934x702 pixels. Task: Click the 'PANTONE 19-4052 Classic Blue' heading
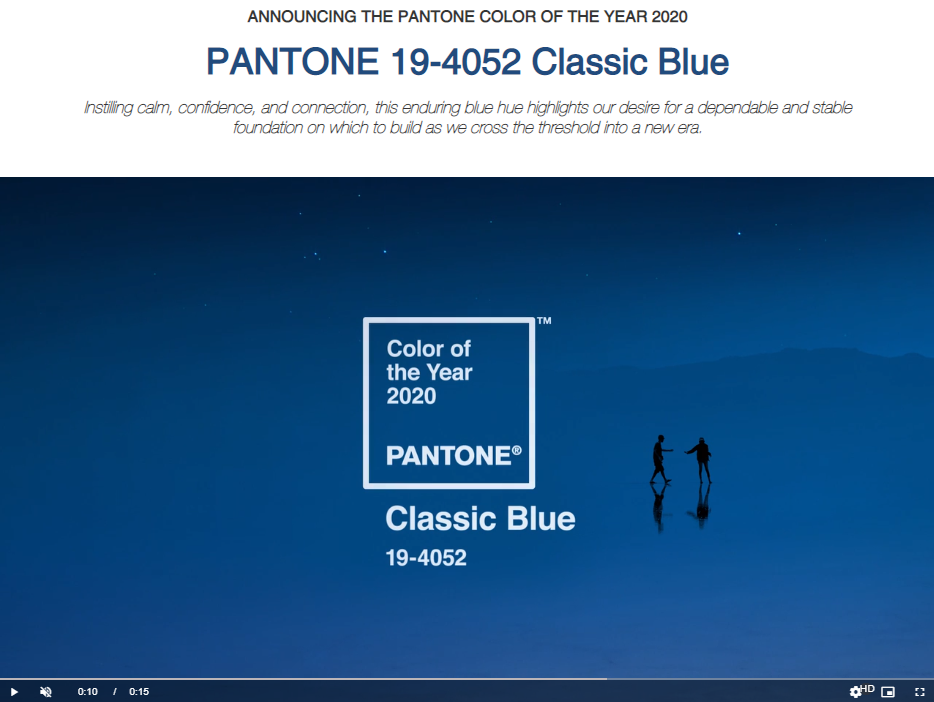[468, 61]
